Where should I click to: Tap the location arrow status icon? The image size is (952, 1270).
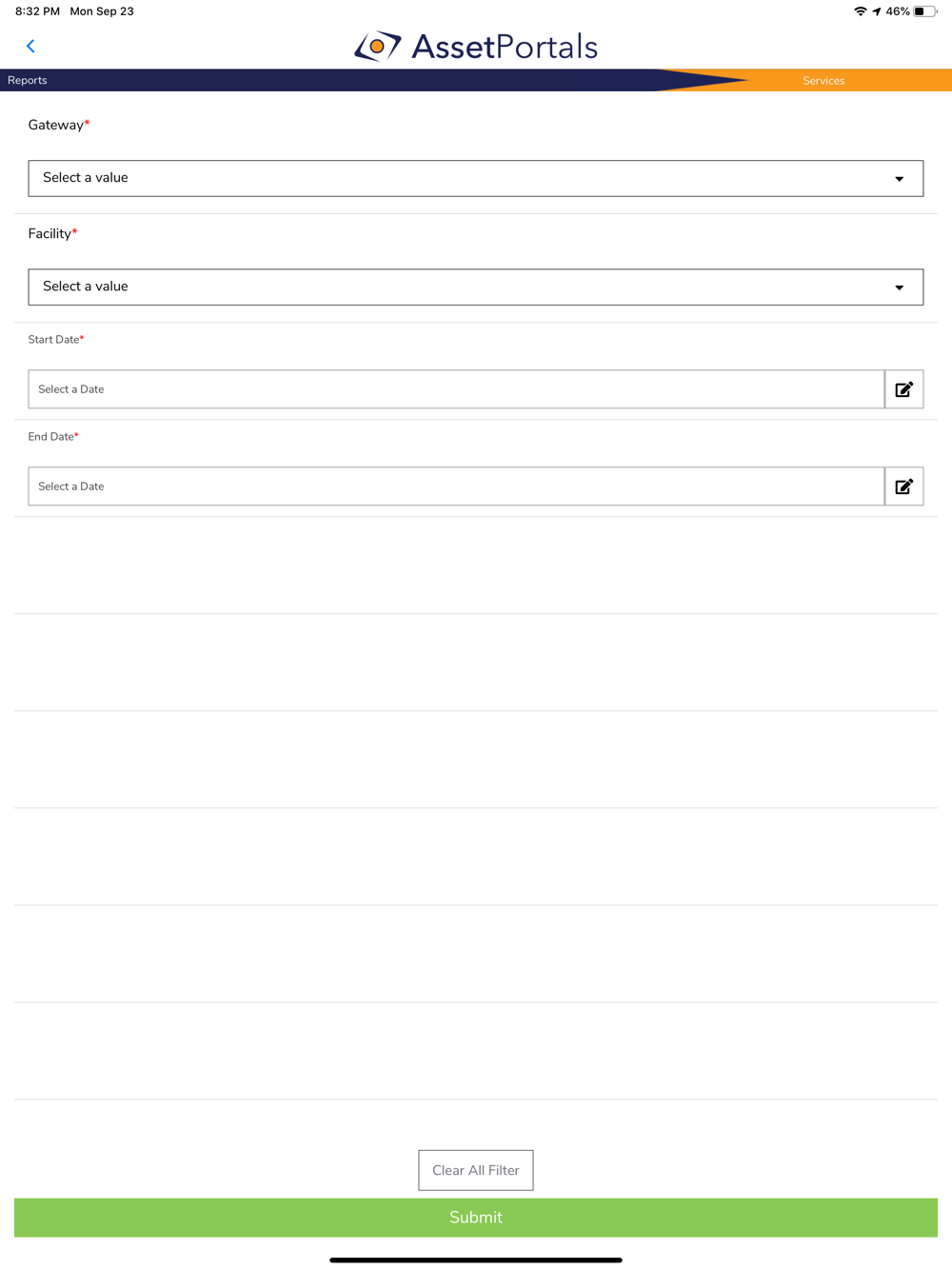point(876,11)
